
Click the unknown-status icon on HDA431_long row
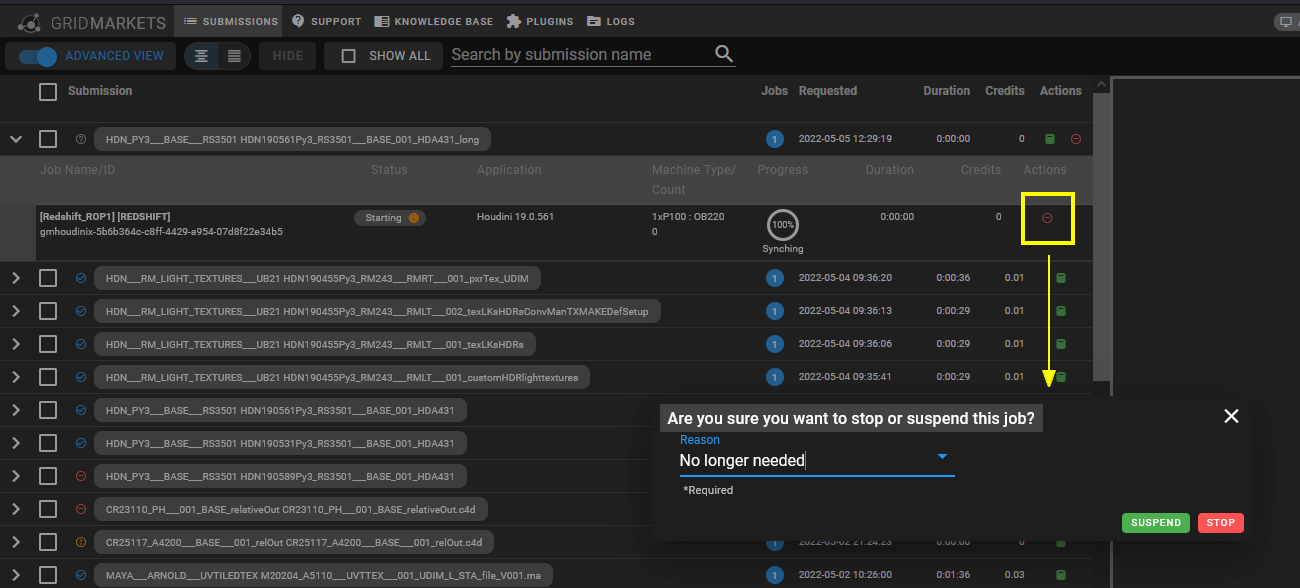pyautogui.click(x=81, y=139)
